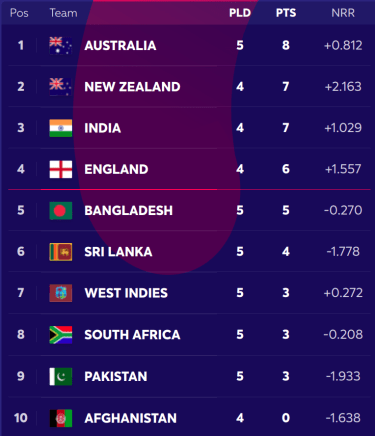Click the Bangladesh flag icon

click(x=61, y=210)
